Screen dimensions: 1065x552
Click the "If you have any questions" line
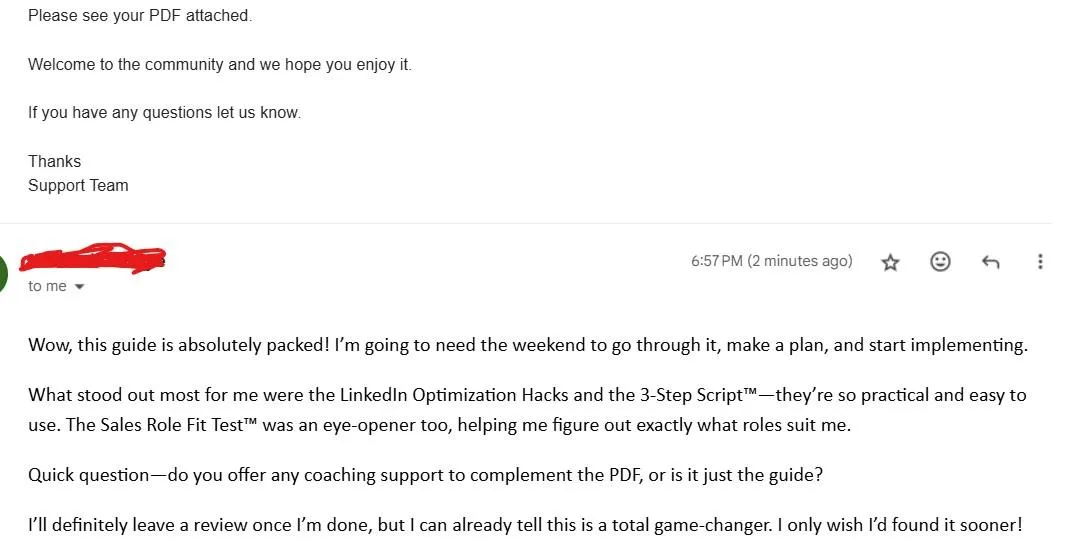[164, 113]
